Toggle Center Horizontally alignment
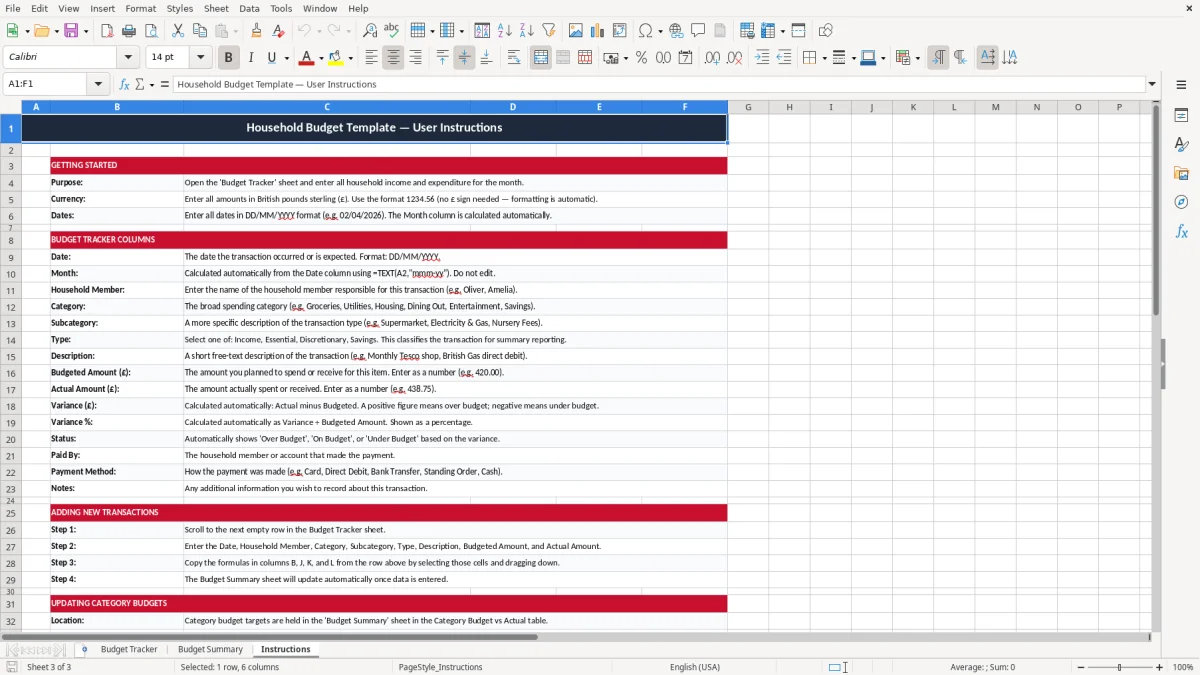1200x675 pixels. (393, 58)
